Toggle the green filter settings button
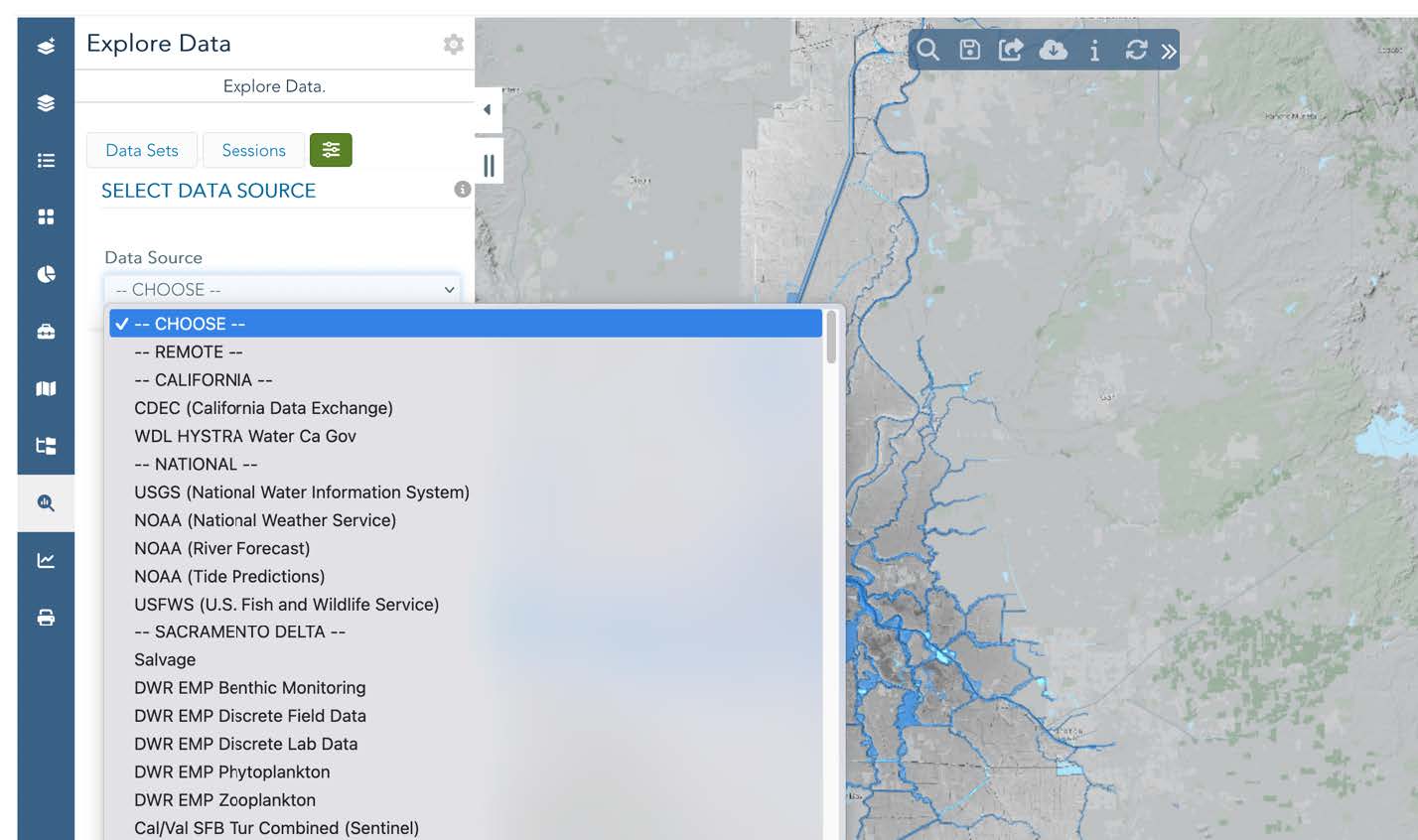Viewport: 1418px width, 840px height. (331, 150)
